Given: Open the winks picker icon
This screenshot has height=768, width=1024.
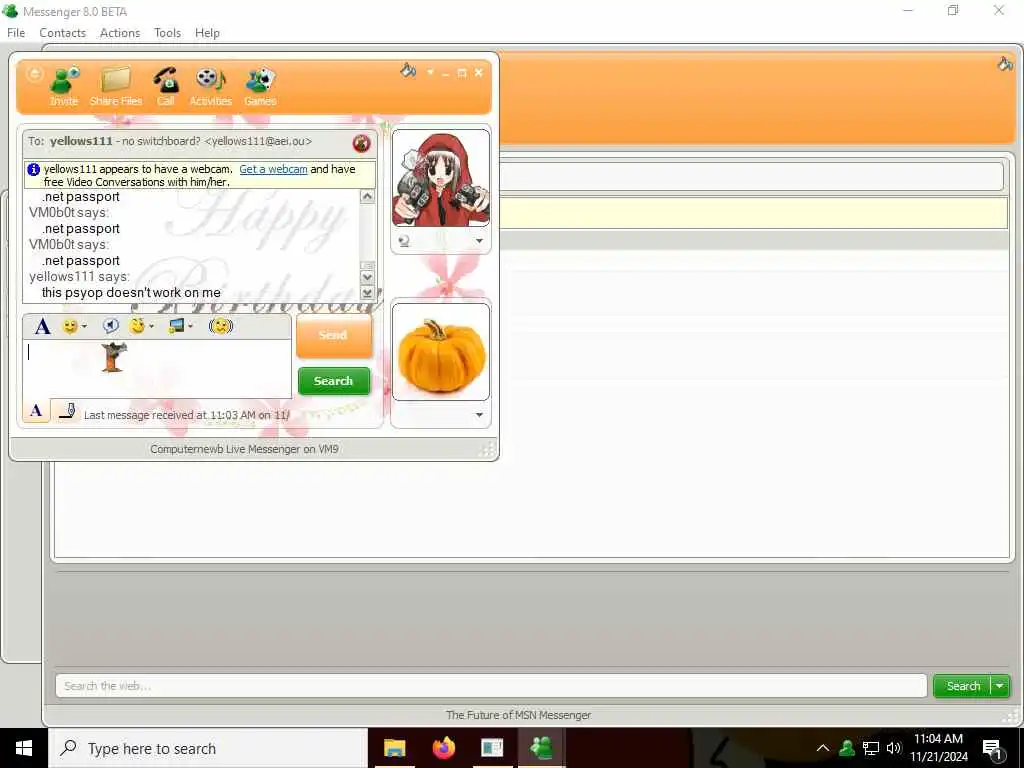Looking at the screenshot, I should tap(137, 325).
